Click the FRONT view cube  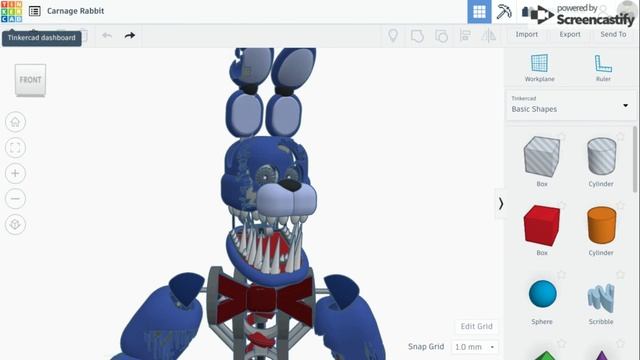click(x=31, y=80)
